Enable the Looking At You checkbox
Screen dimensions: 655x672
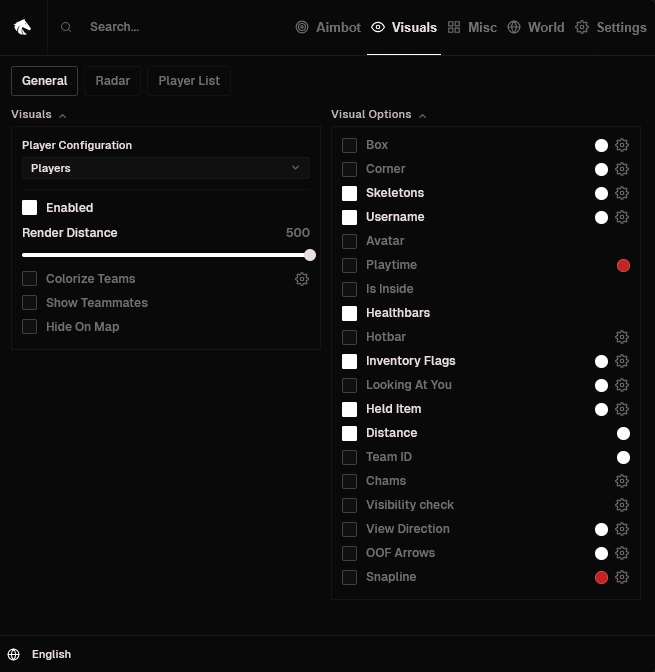coord(349,385)
